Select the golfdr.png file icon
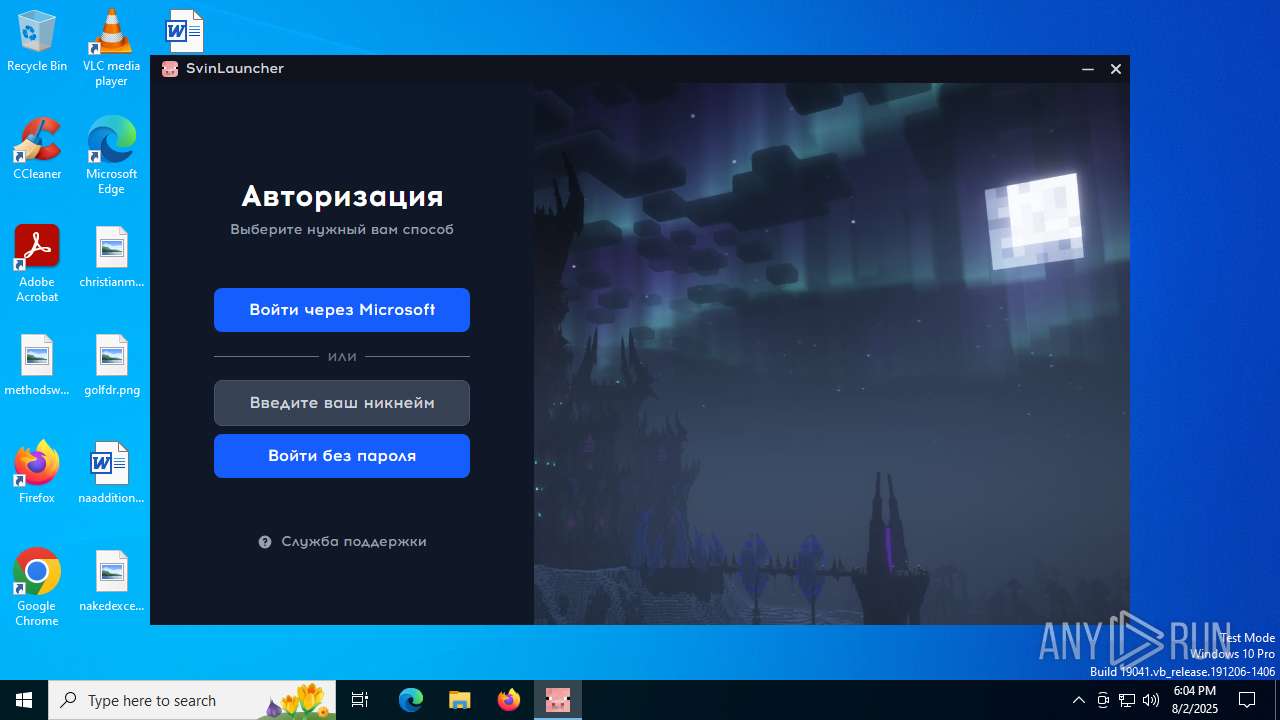Screen dimensions: 1280x720 click(x=111, y=366)
